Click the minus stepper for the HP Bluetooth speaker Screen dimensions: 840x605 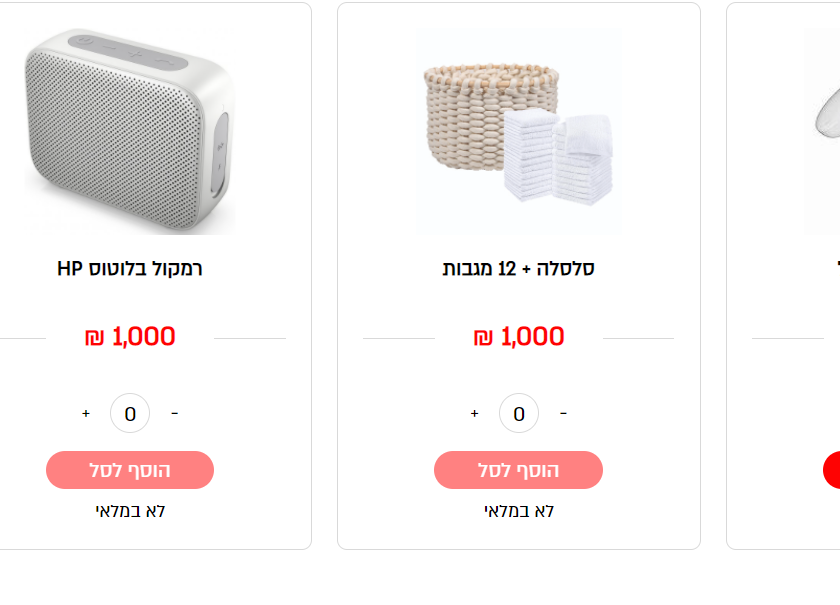175,412
